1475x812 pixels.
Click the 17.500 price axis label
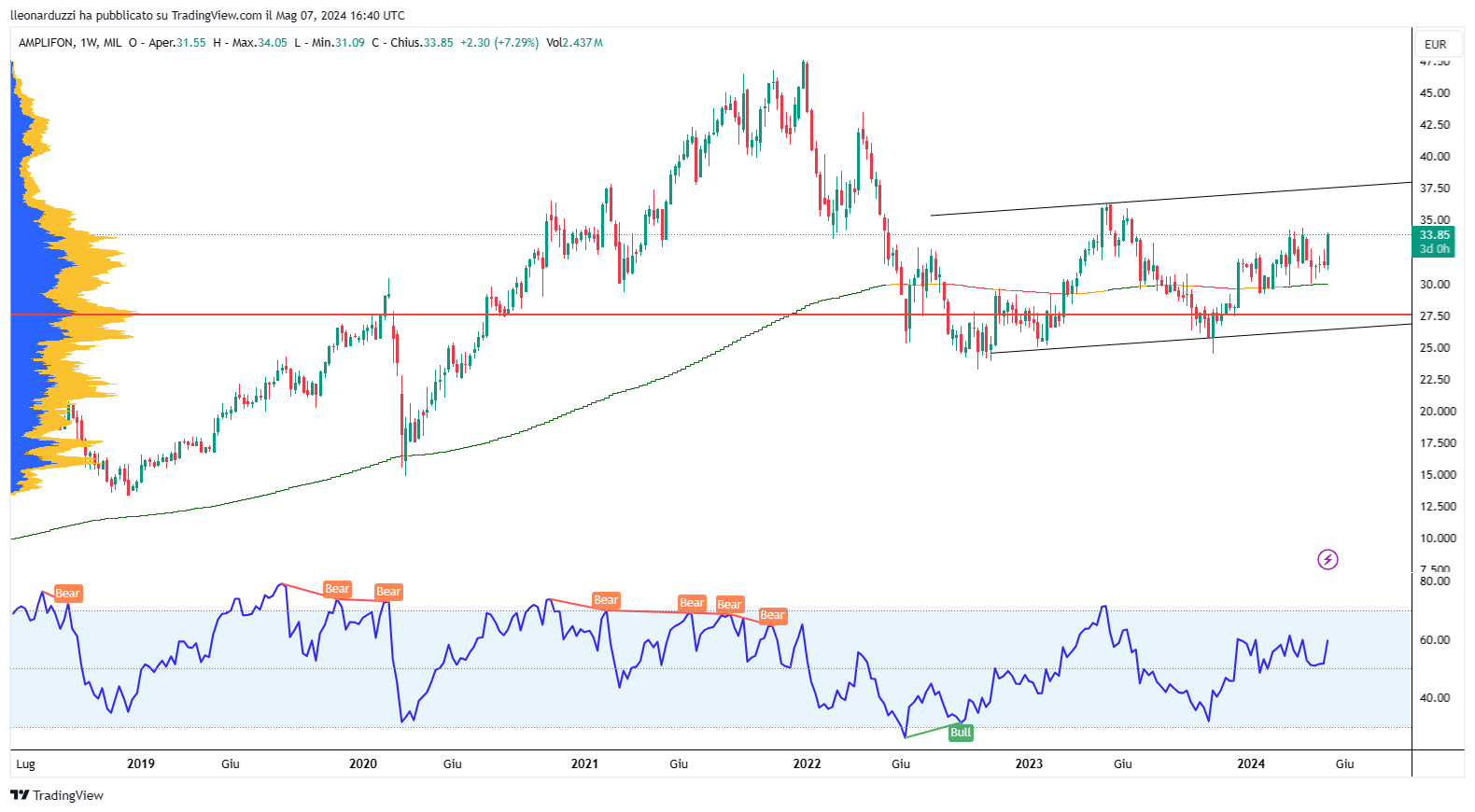(x=1438, y=443)
